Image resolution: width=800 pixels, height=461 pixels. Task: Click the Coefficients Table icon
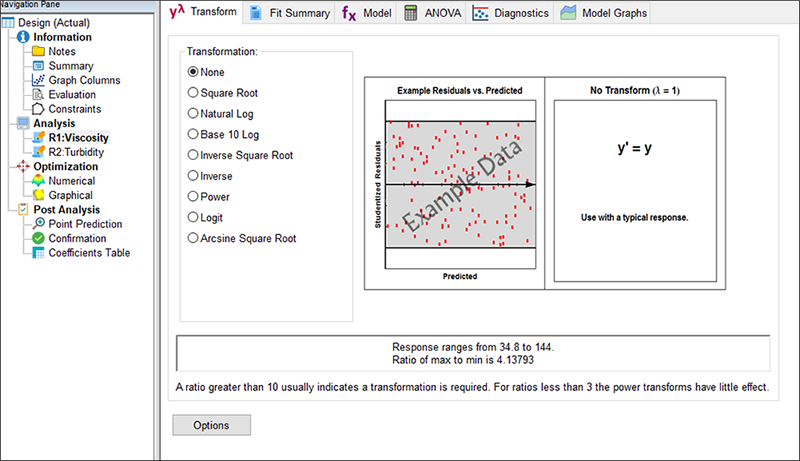pyautogui.click(x=38, y=253)
